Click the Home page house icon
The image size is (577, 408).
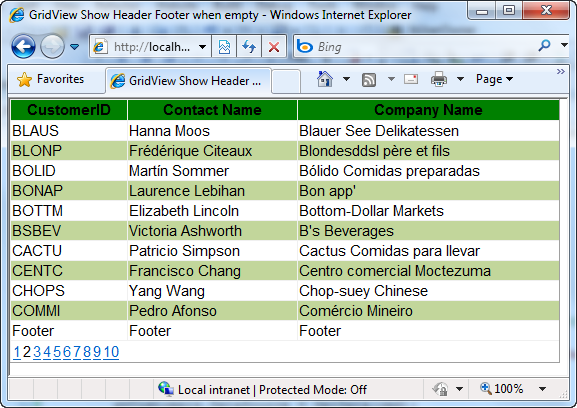[325, 79]
